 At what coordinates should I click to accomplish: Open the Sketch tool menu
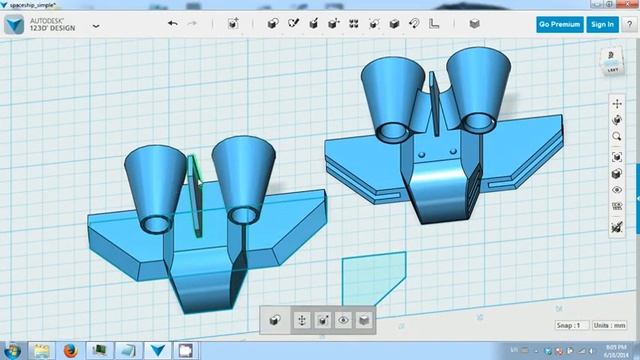[x=293, y=24]
